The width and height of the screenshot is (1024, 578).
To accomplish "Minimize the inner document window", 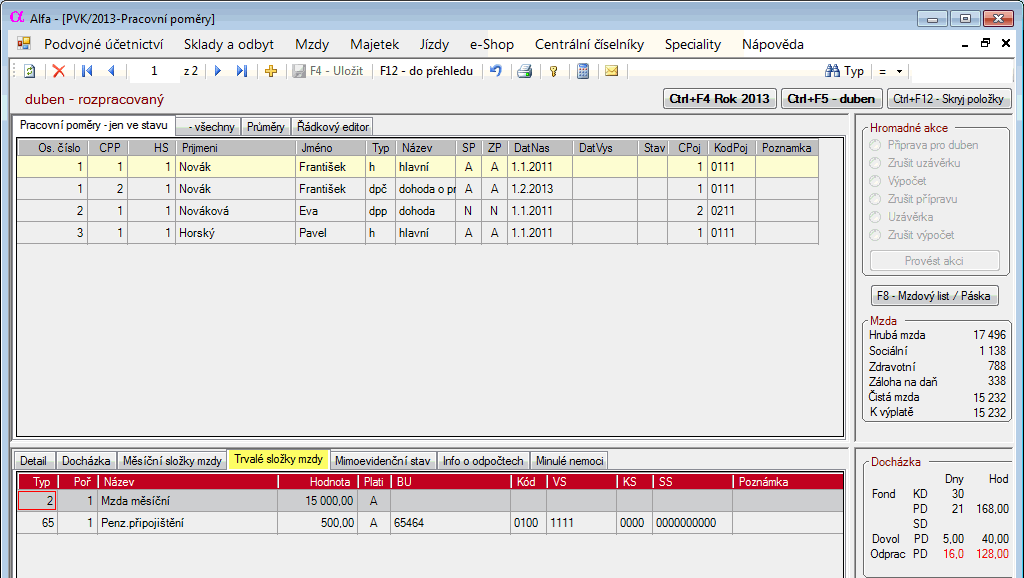I will tap(965, 44).
